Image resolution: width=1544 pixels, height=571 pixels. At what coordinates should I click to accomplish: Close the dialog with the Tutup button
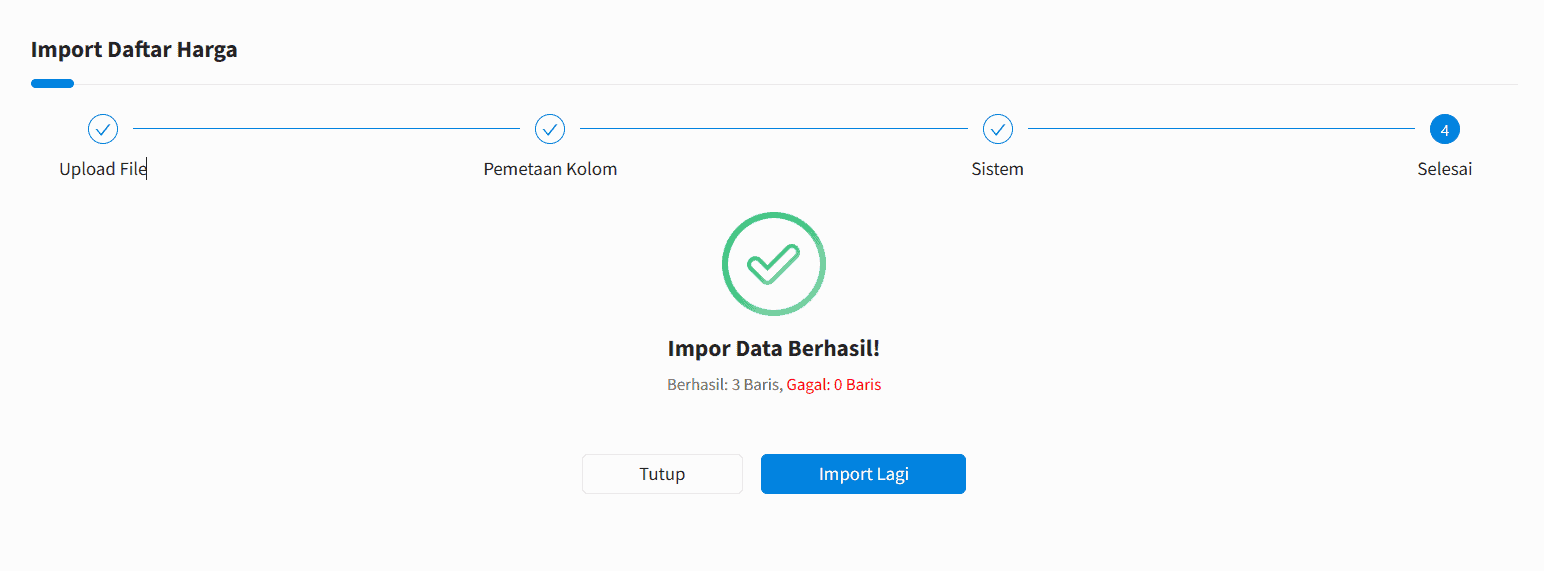pos(662,474)
